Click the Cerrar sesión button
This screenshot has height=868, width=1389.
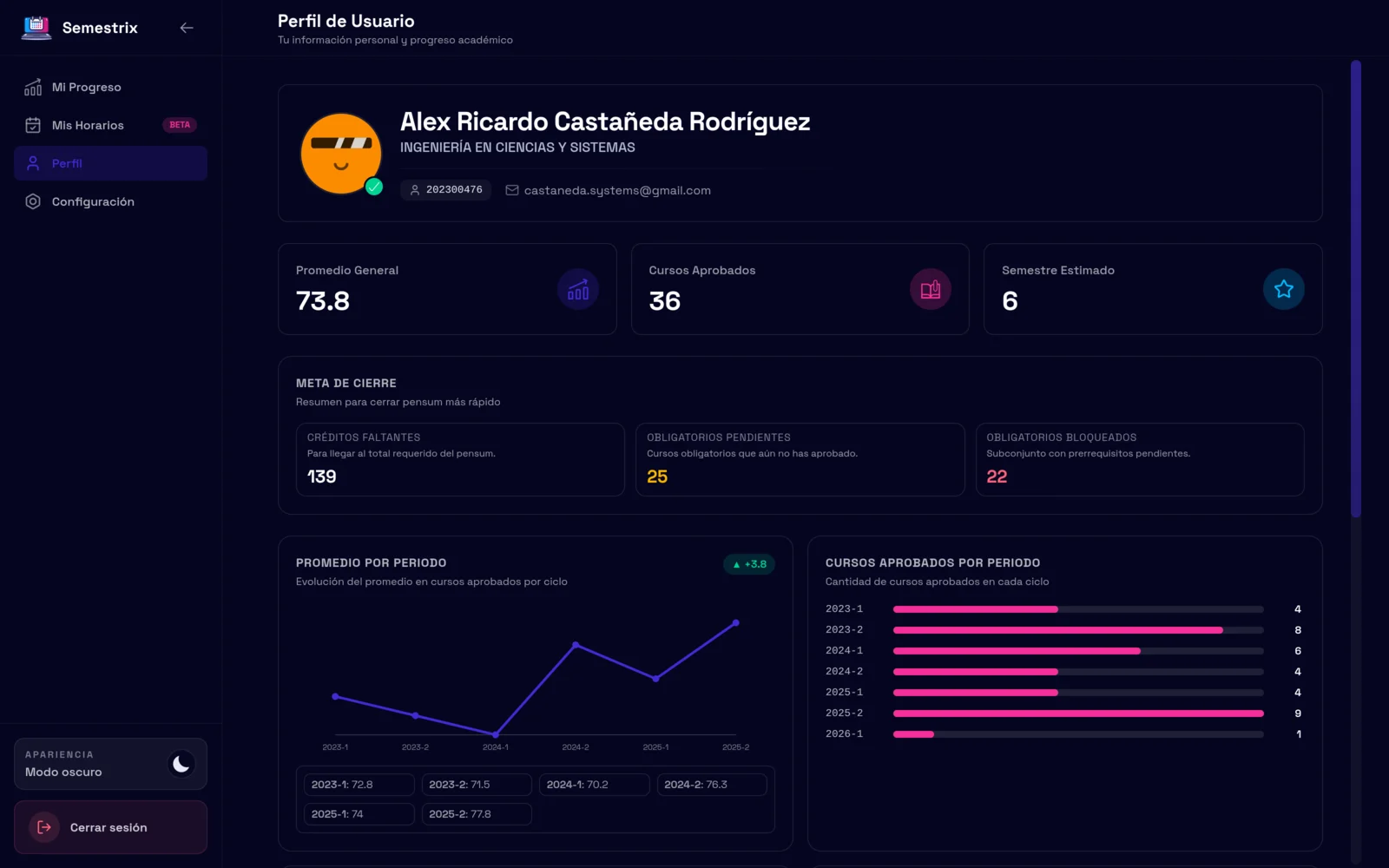pos(110,827)
